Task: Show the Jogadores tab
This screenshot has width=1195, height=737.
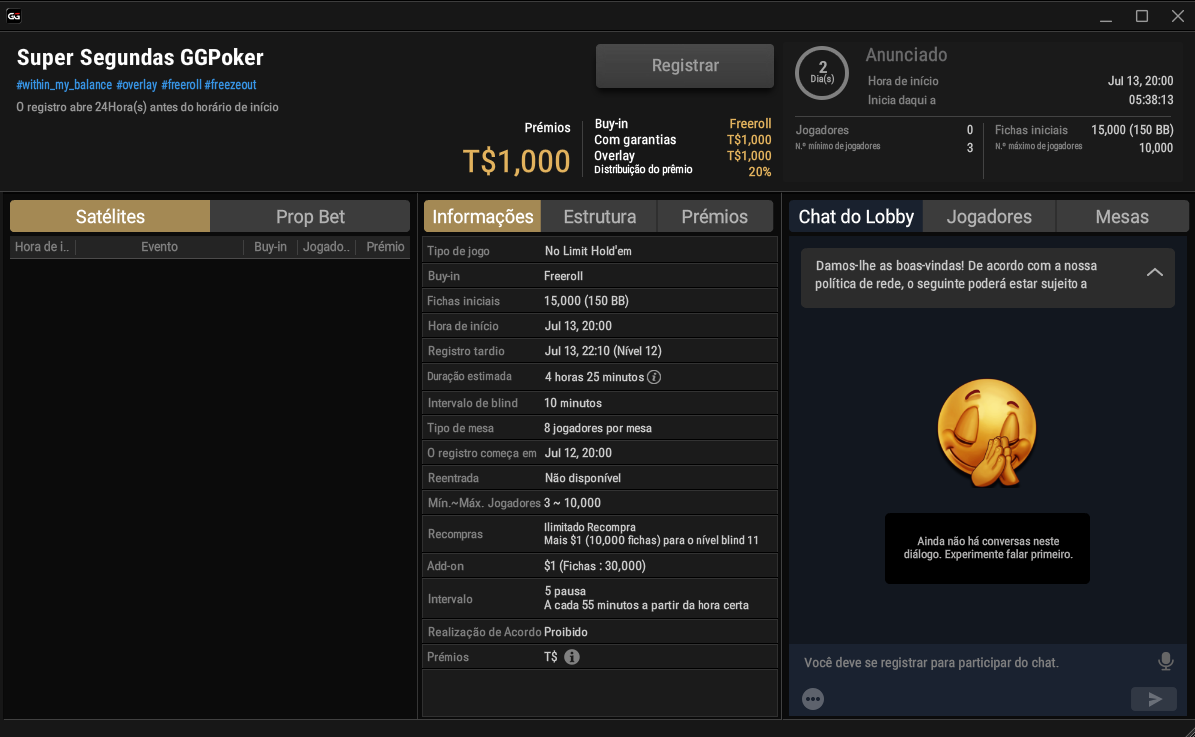Action: click(x=989, y=216)
